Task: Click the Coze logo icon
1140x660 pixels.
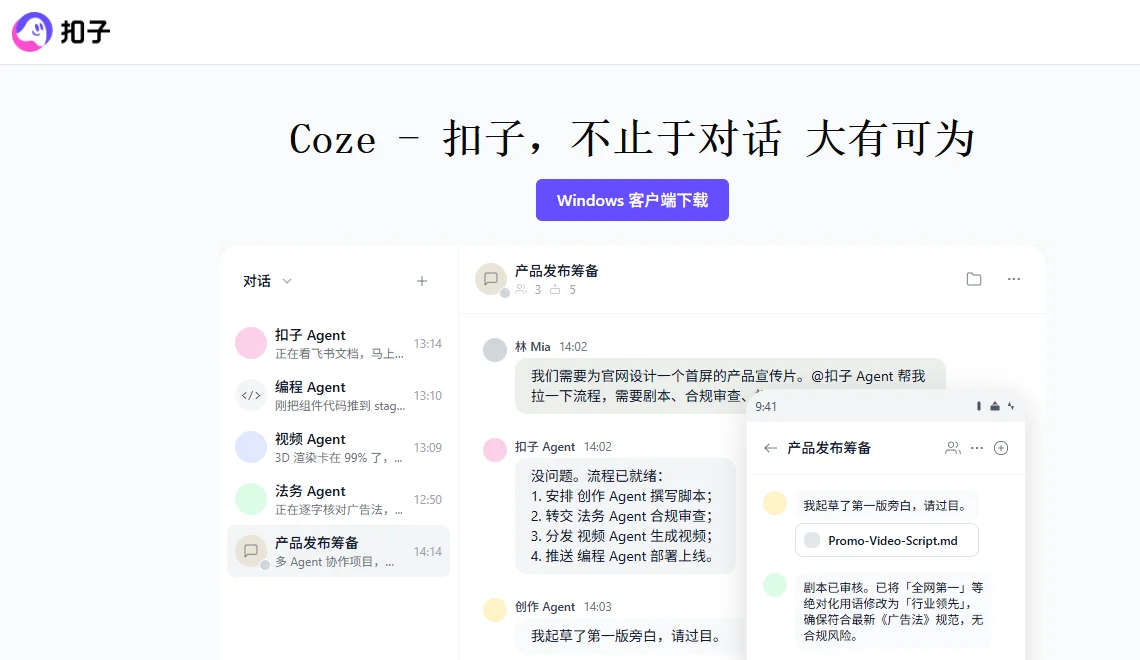Action: point(32,32)
